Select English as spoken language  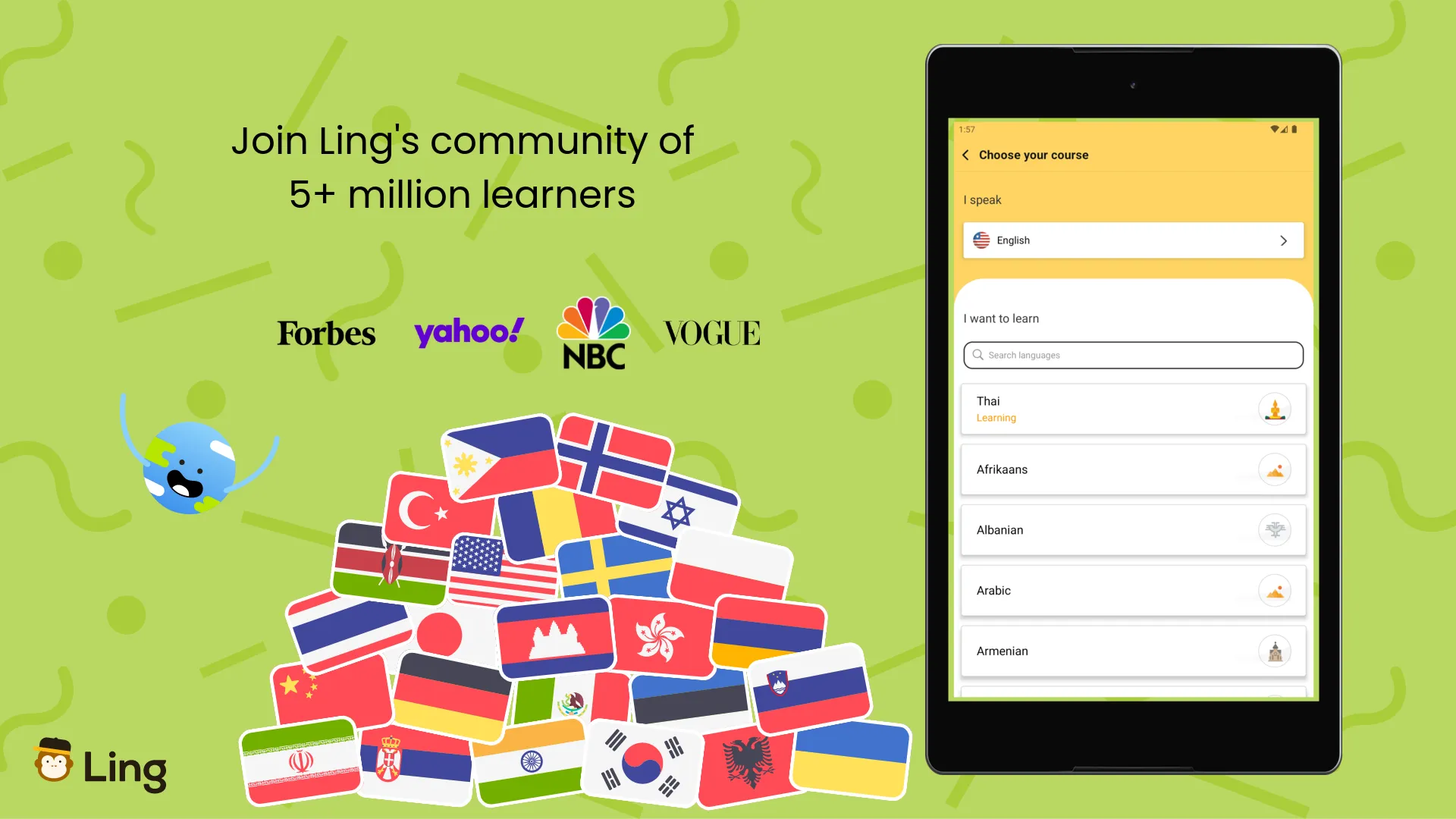tap(1133, 240)
